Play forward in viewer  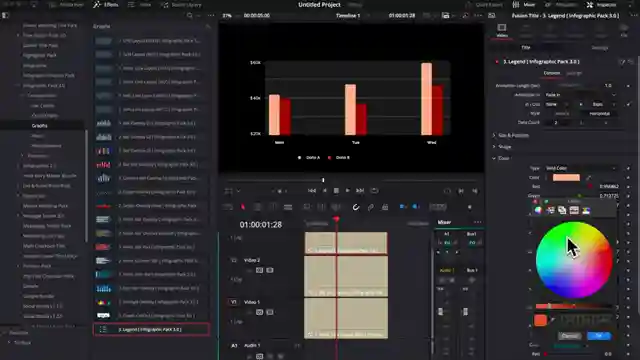coord(348,191)
